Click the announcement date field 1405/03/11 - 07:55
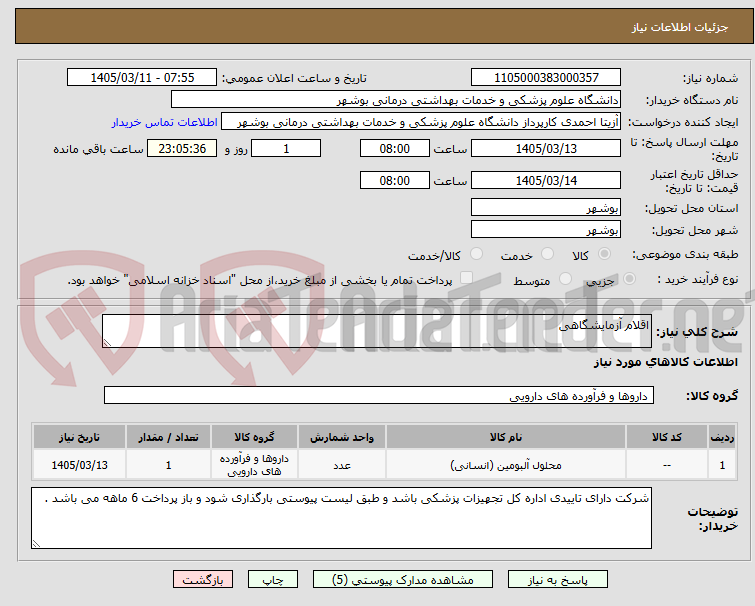Screen dimensions: 755x606 [142, 77]
